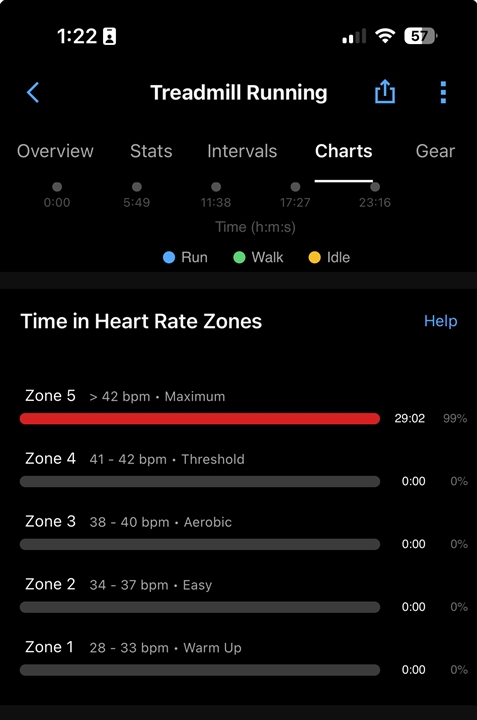
Task: Switch to the Stats tab
Action: (151, 151)
